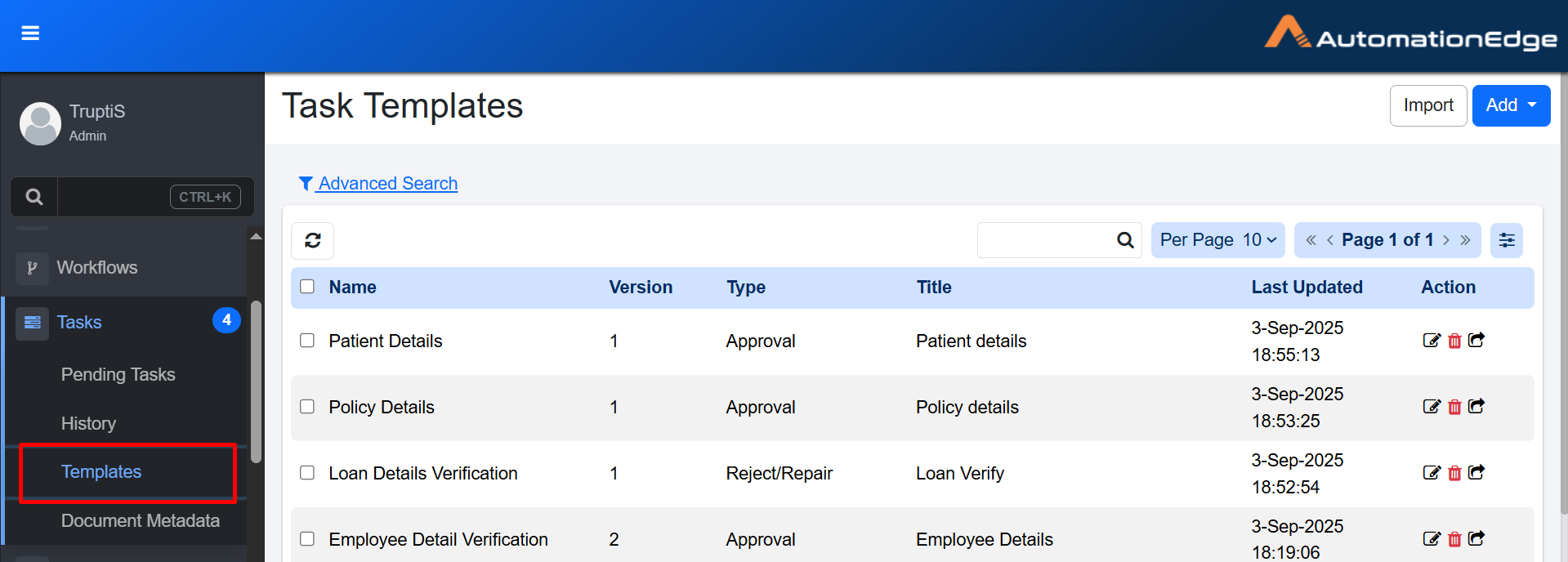Click the Patient Details name cell
The width and height of the screenshot is (1568, 562).
[386, 341]
